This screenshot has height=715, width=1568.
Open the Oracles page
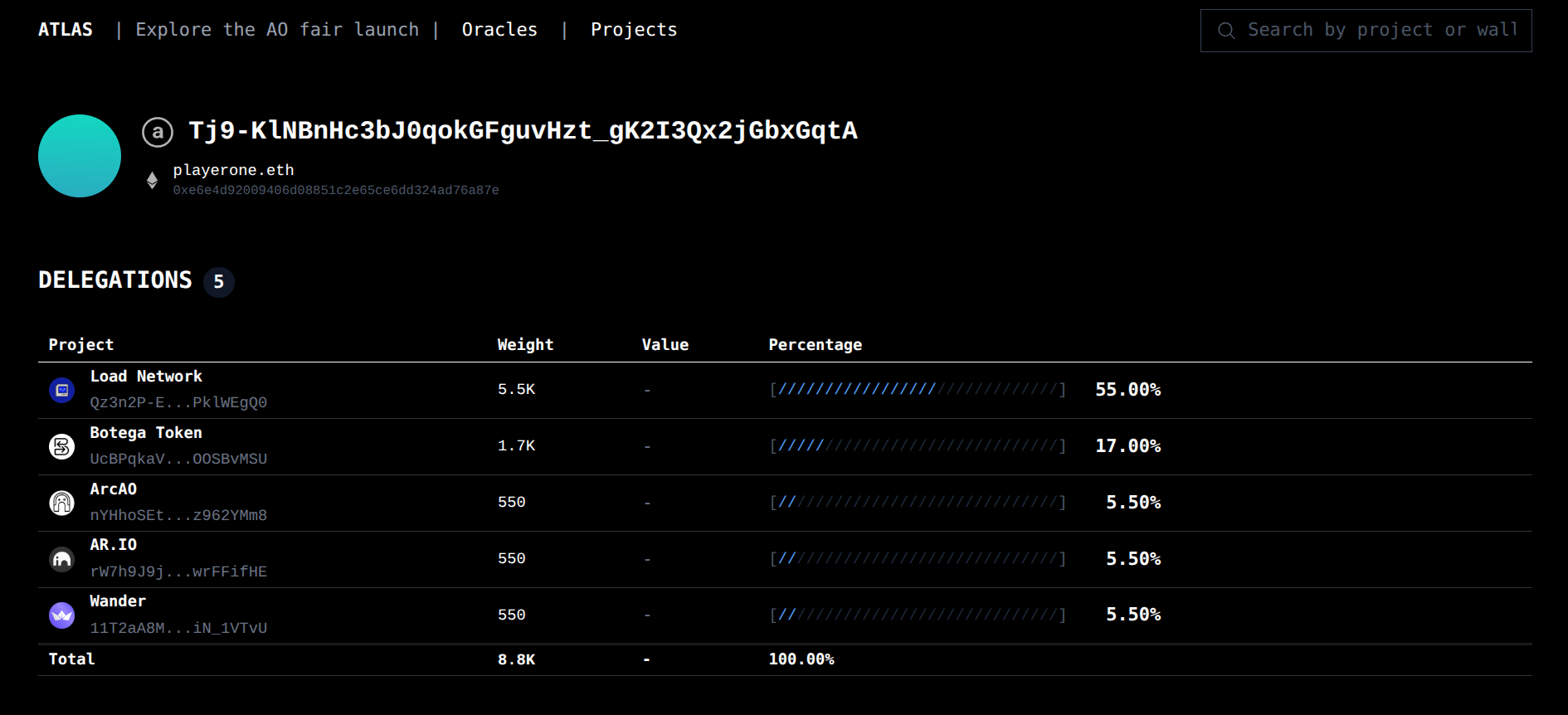pyautogui.click(x=499, y=30)
